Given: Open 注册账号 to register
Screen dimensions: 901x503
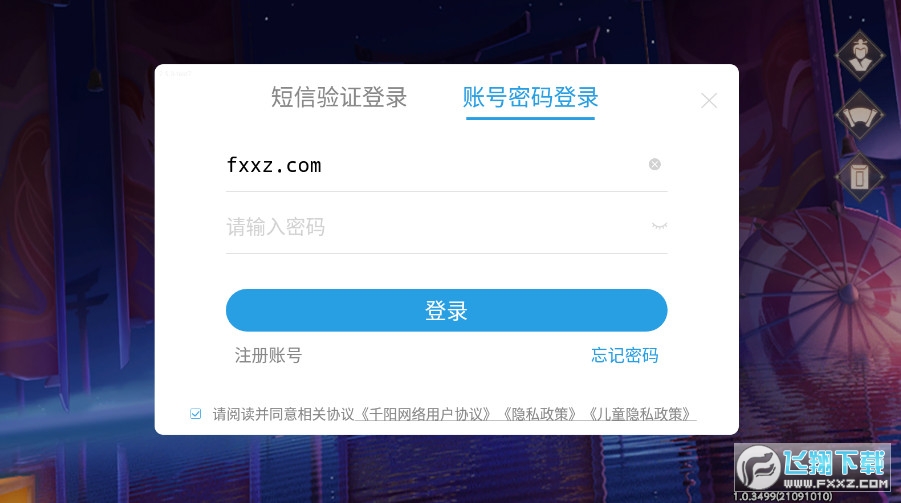Looking at the screenshot, I should click(268, 355).
